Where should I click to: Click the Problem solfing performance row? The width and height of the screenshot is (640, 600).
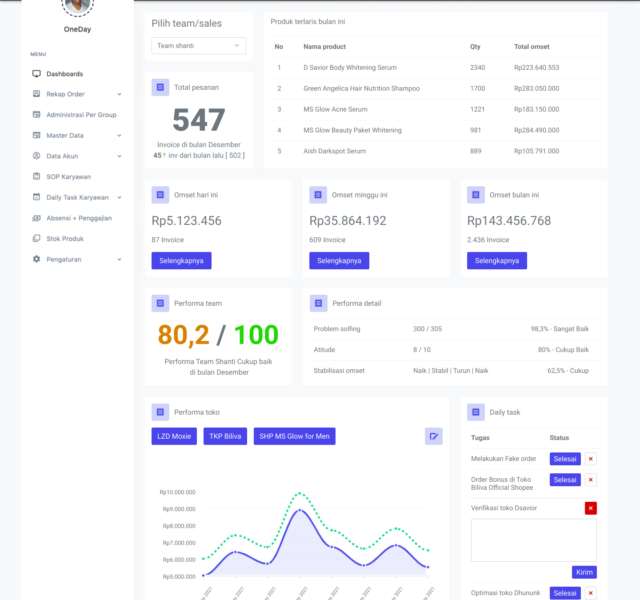(455, 329)
